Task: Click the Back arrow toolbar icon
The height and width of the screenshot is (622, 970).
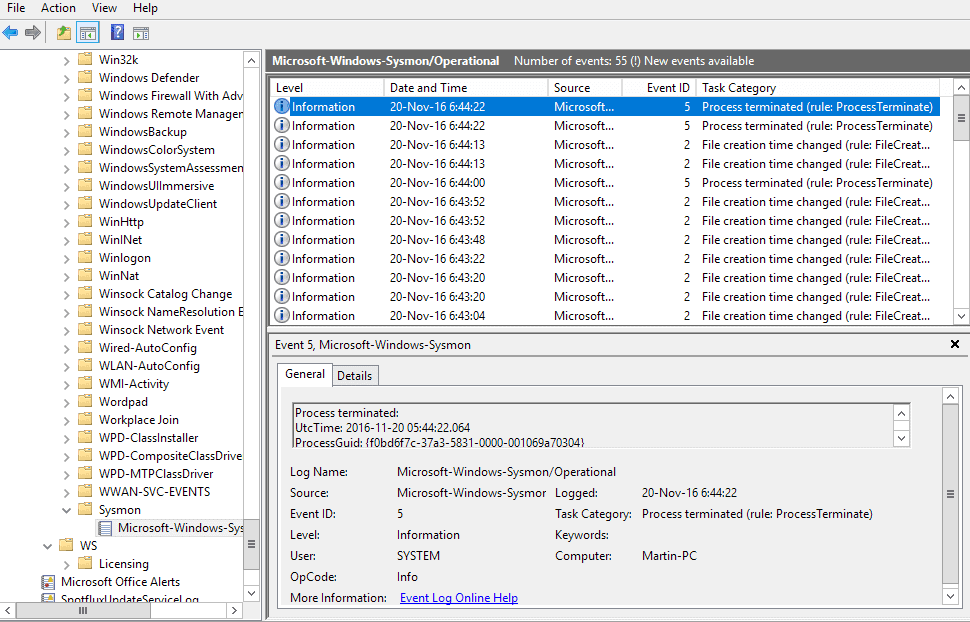Action: tap(11, 33)
